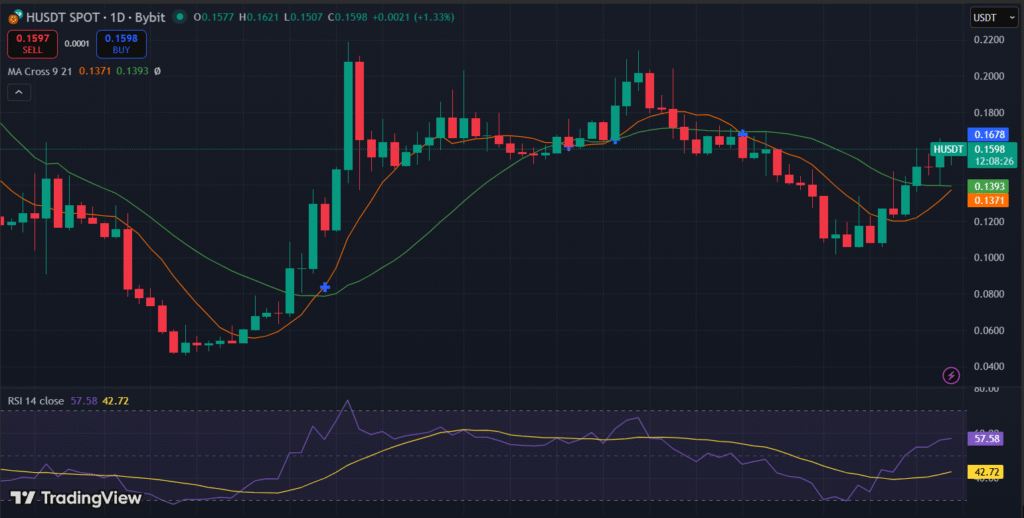Viewport: 1024px width, 518px height.
Task: Click the Ø symbol beside MA Cross values
Action: [156, 71]
